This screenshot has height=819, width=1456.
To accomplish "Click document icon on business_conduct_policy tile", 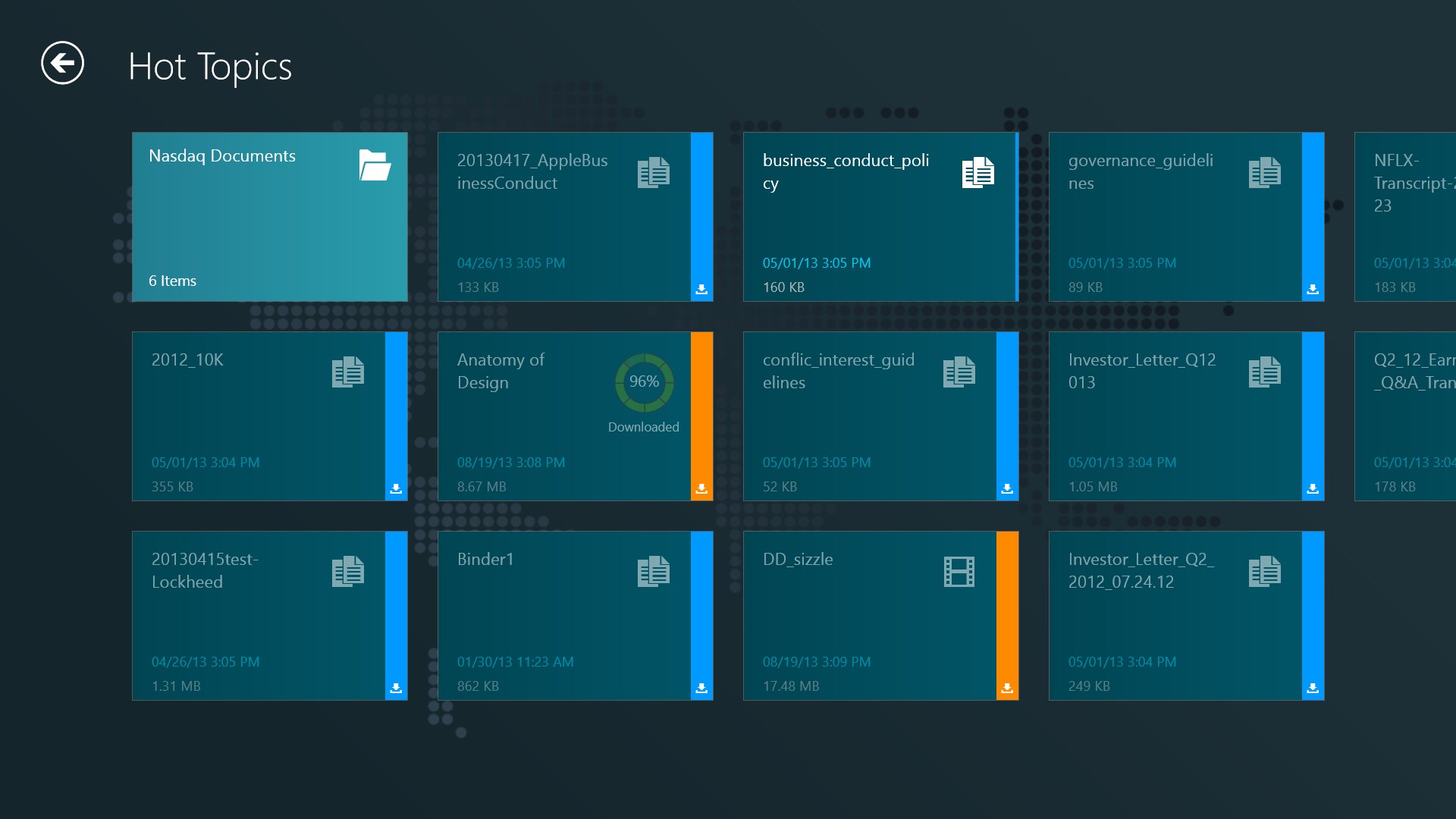I will point(977,173).
